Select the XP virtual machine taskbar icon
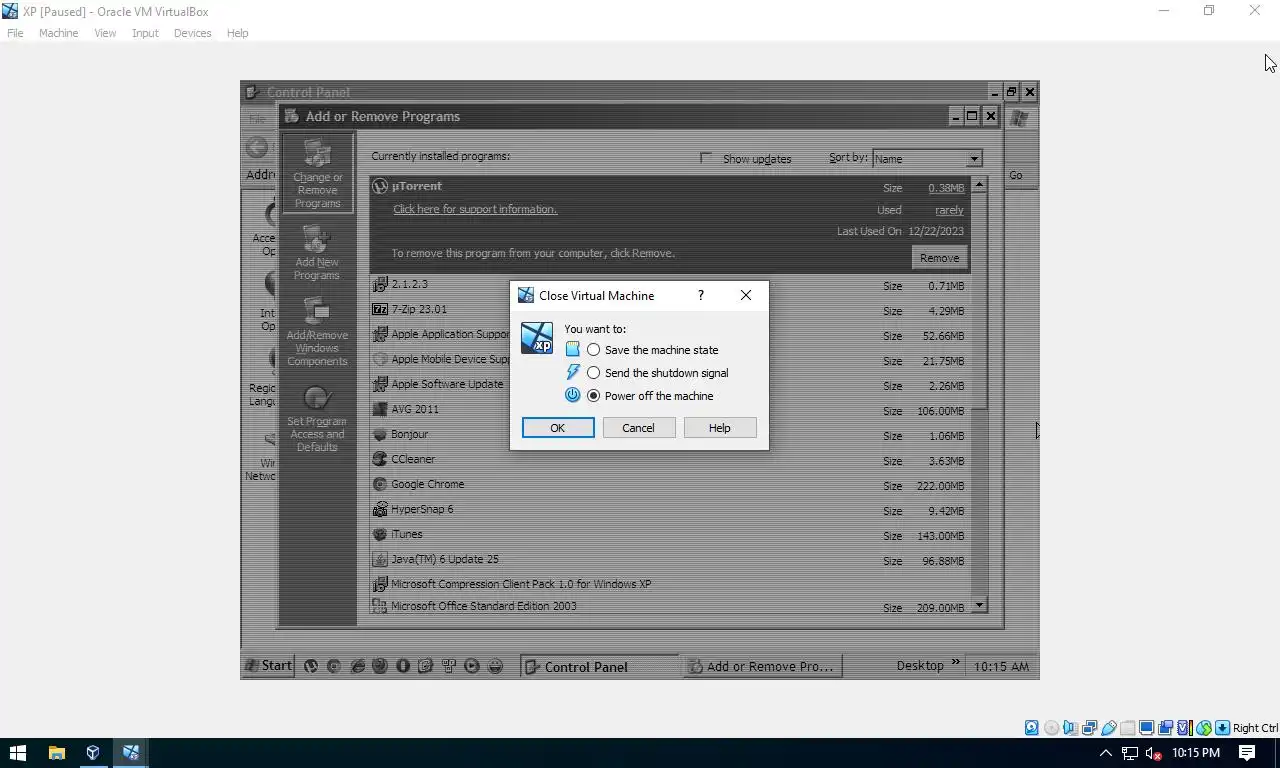This screenshot has width=1280, height=768. coord(131,753)
